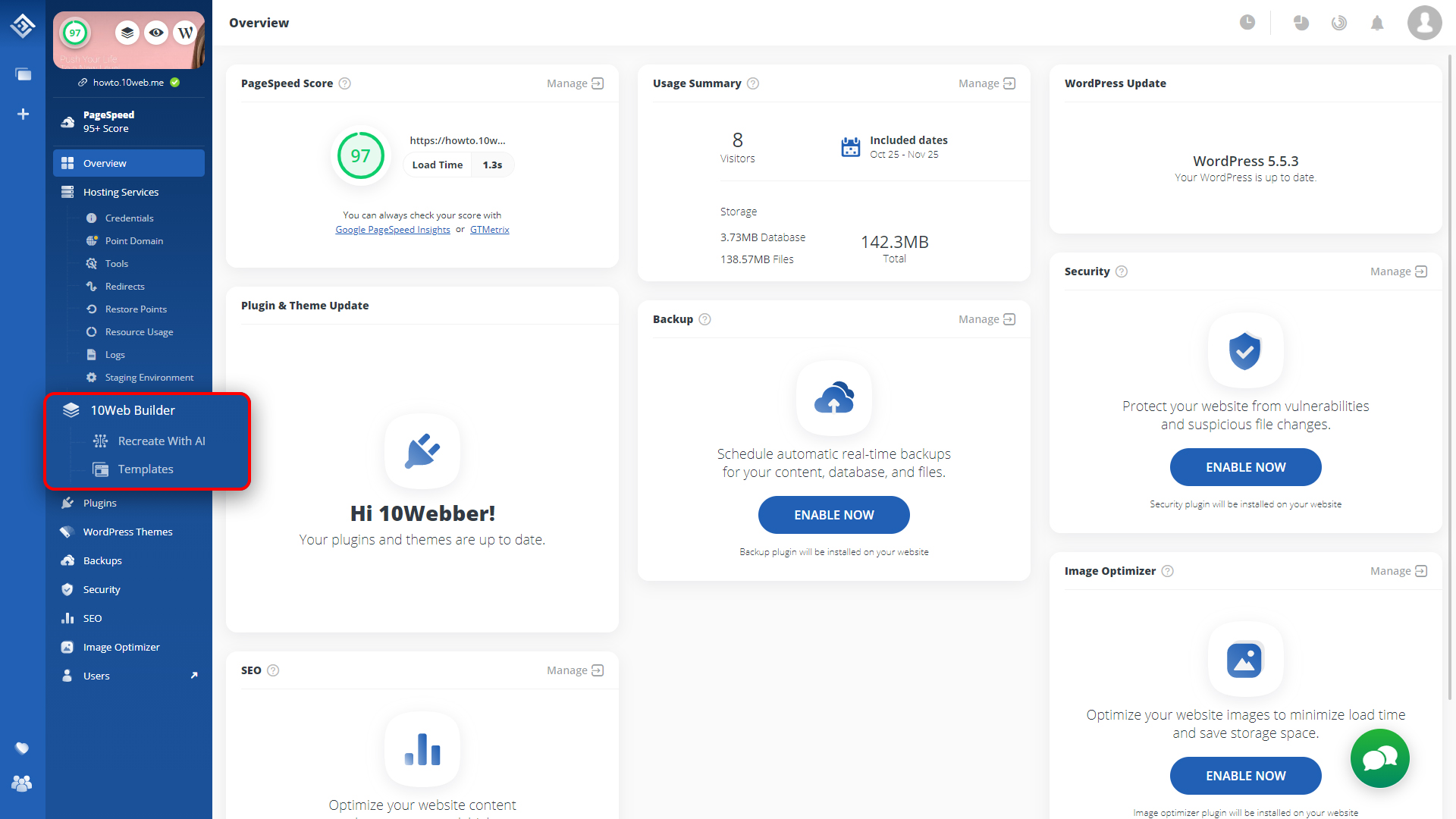Open WordPress admin icon on thumbnail

pos(185,33)
